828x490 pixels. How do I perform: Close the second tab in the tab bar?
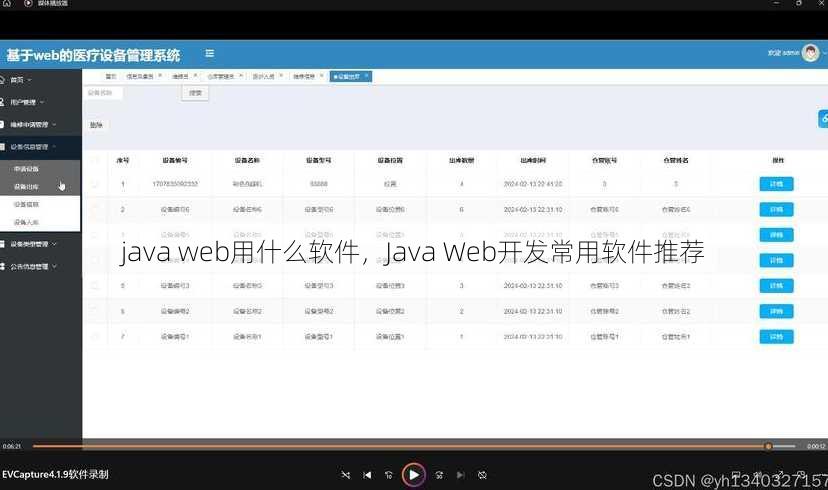(x=160, y=76)
